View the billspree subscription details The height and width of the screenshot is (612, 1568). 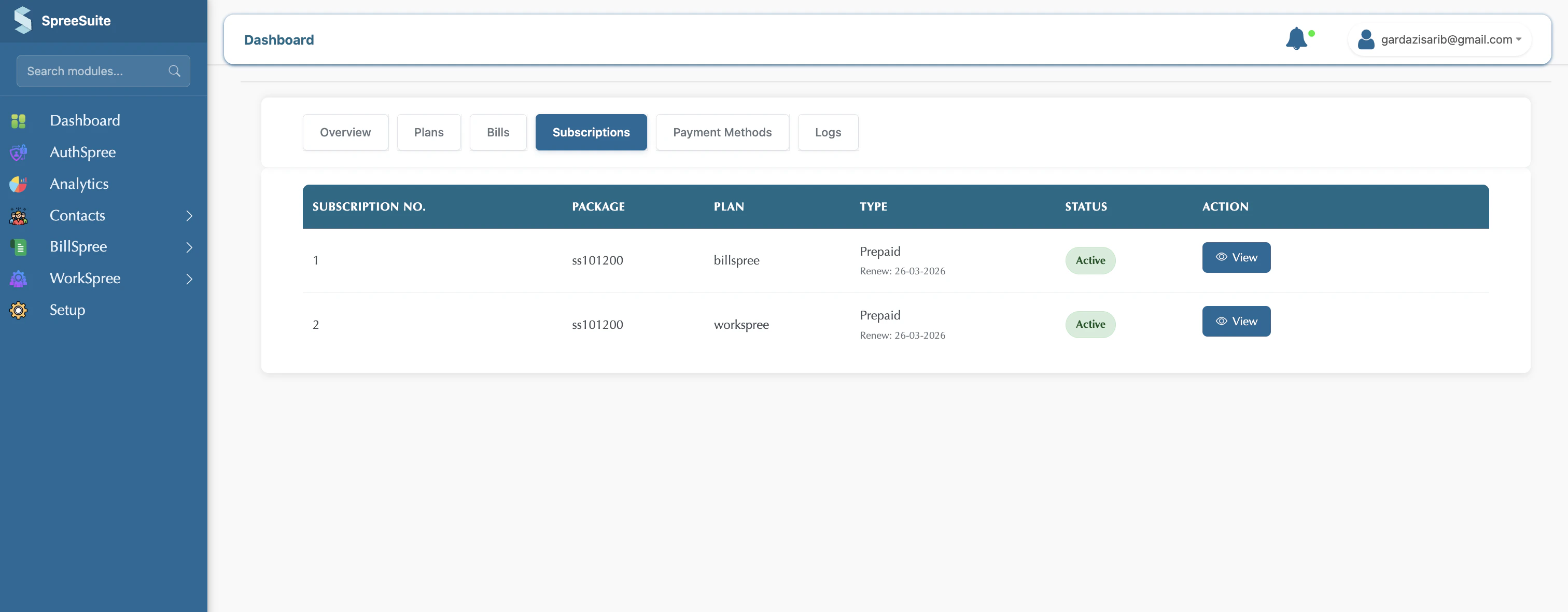(1236, 258)
